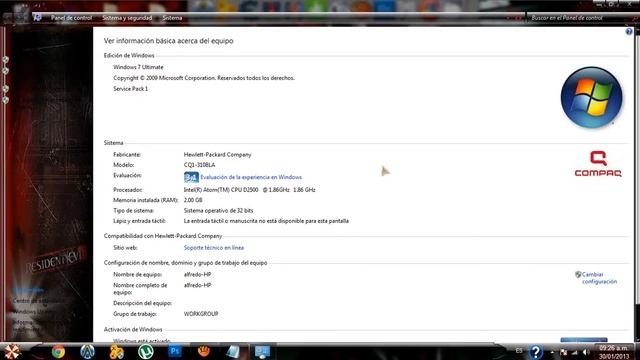Select the WORKGROUP value
This screenshot has height=360, width=640.
click(201, 314)
